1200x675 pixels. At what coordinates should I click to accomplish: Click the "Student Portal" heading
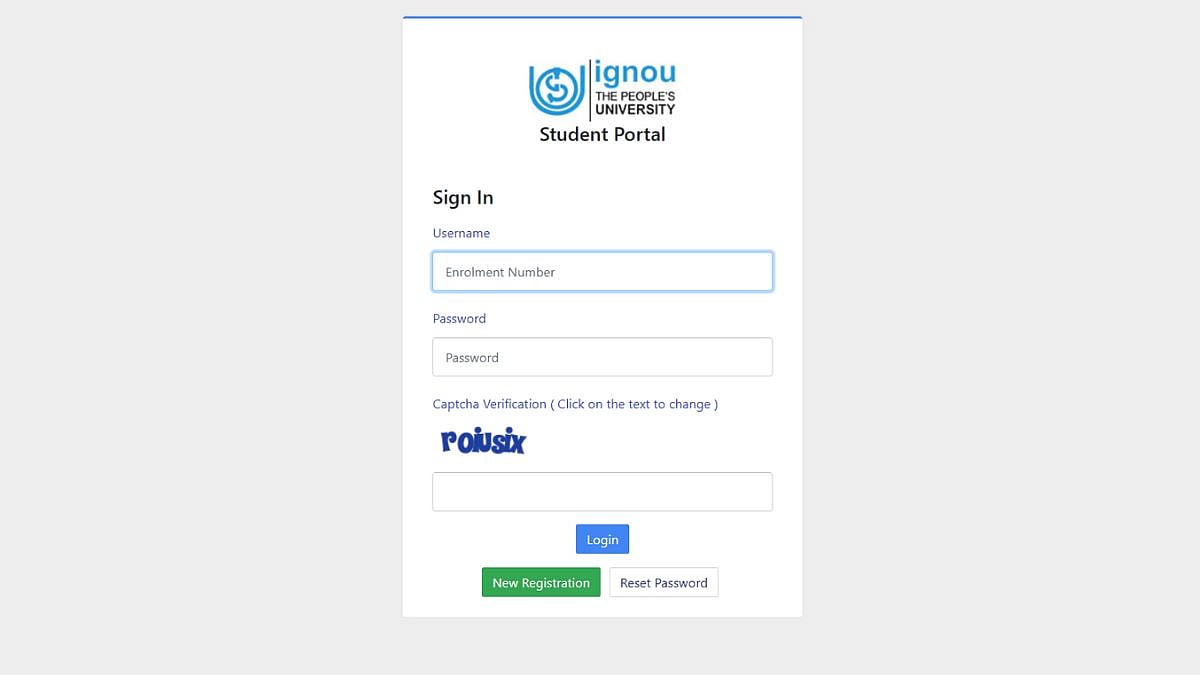click(x=602, y=134)
